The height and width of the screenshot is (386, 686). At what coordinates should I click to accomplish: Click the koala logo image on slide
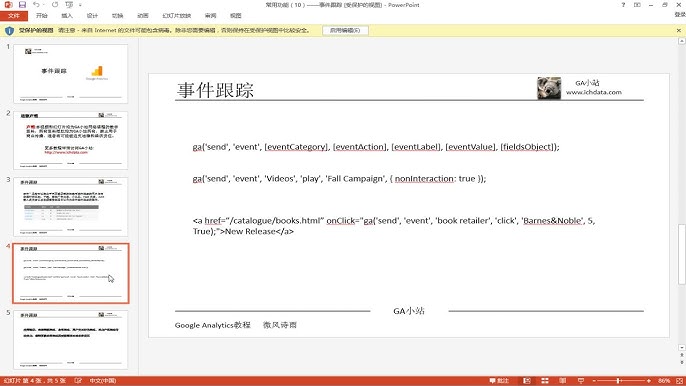[549, 88]
